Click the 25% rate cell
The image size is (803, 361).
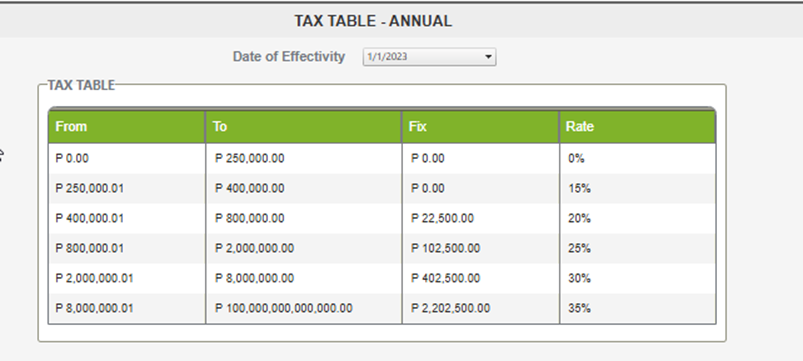tap(638, 248)
